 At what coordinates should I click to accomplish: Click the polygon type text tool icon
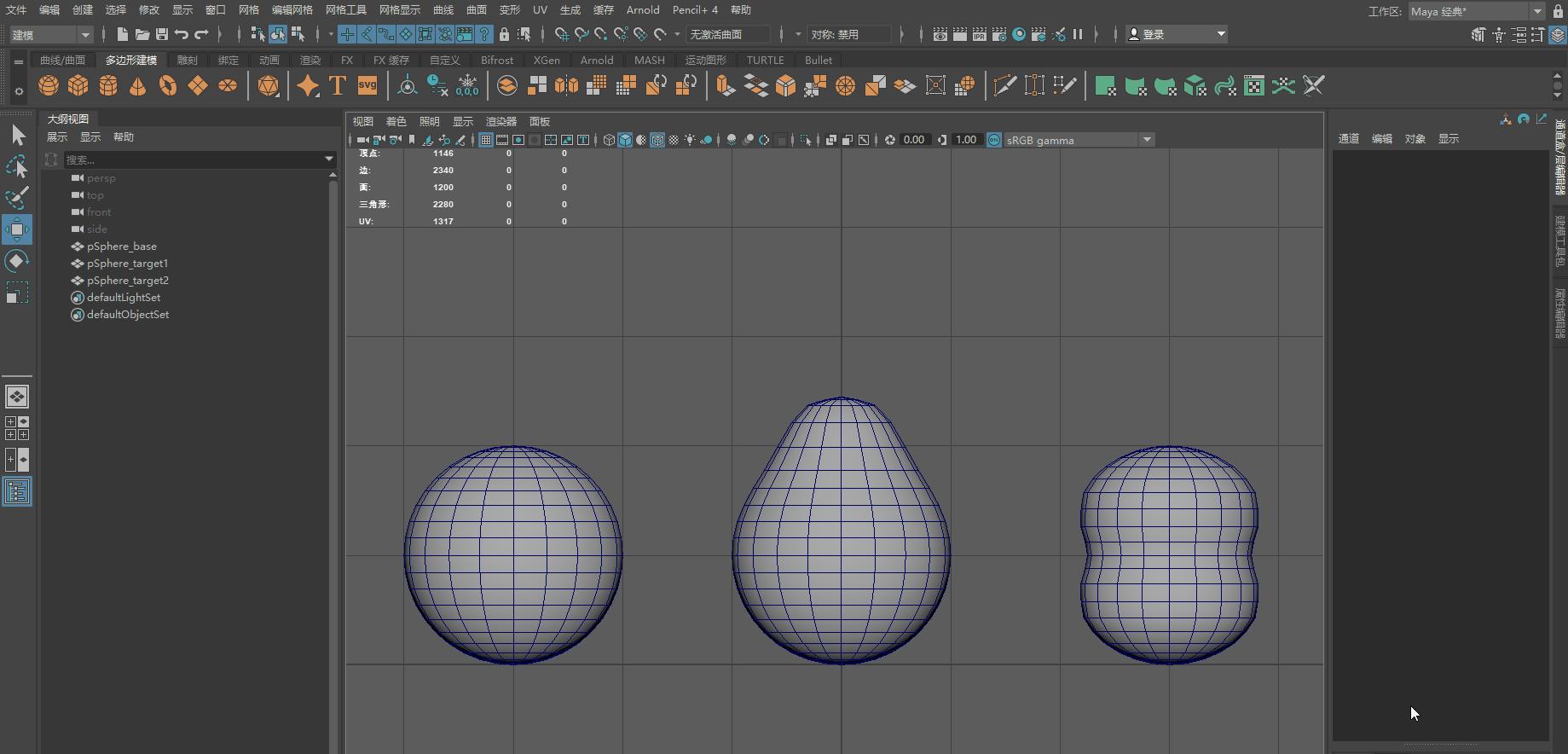click(338, 86)
